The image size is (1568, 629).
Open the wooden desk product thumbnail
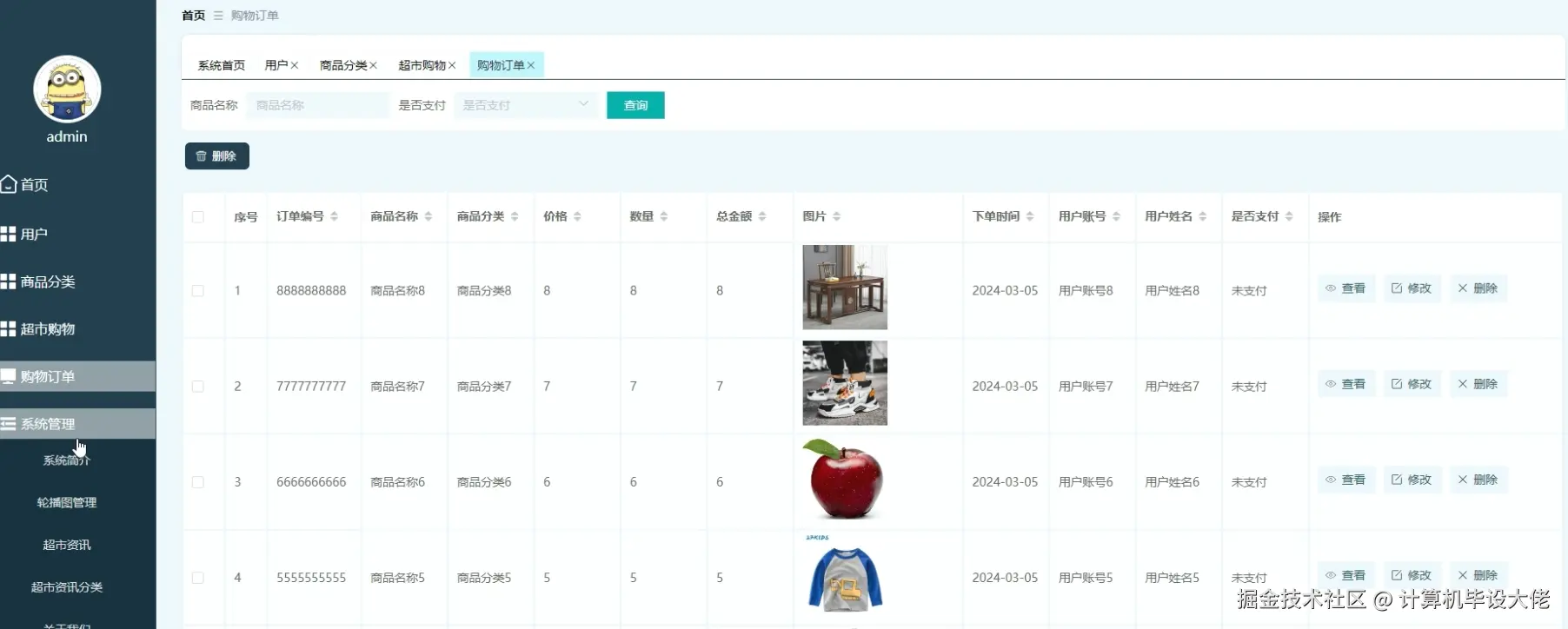click(x=845, y=288)
